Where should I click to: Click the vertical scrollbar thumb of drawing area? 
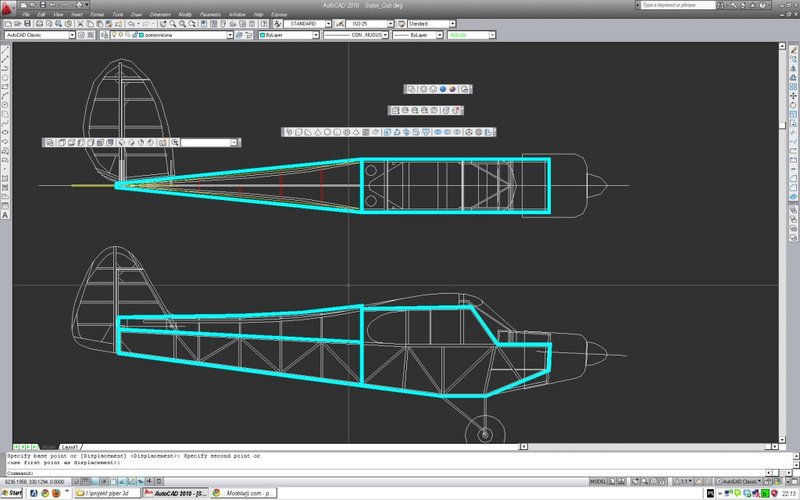tap(782, 126)
